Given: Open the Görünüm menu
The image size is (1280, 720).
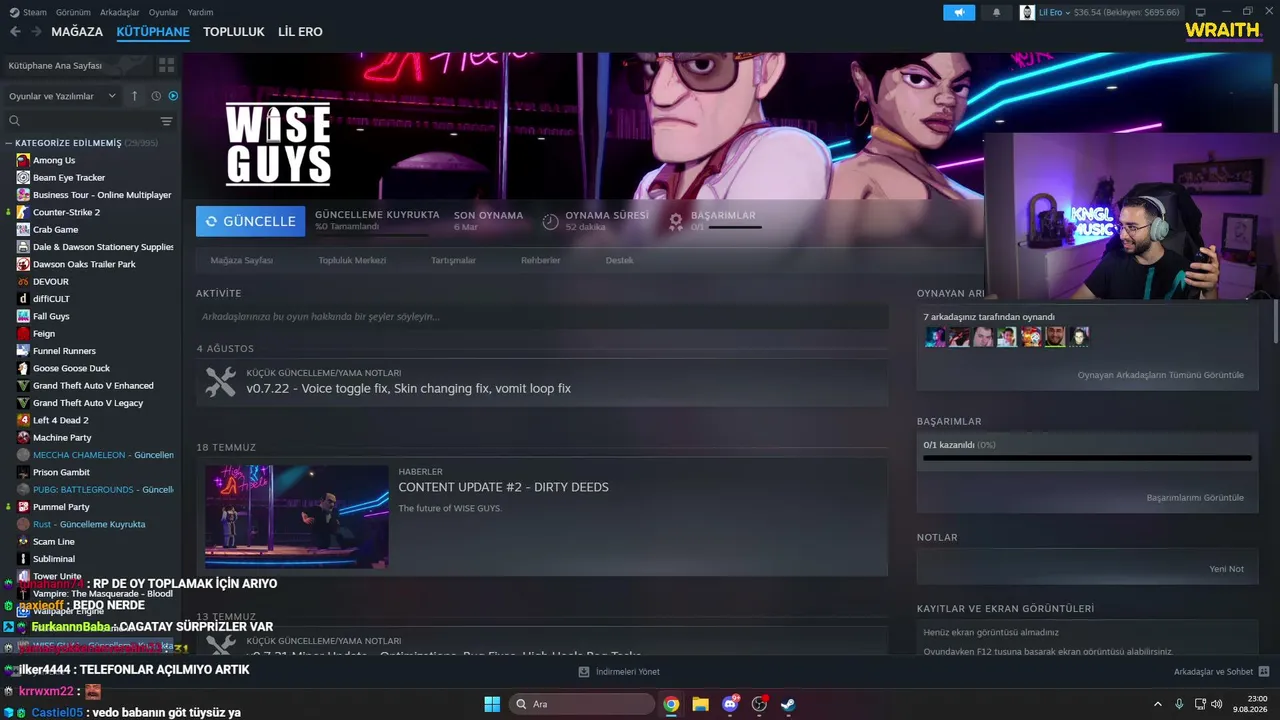Looking at the screenshot, I should [x=73, y=13].
